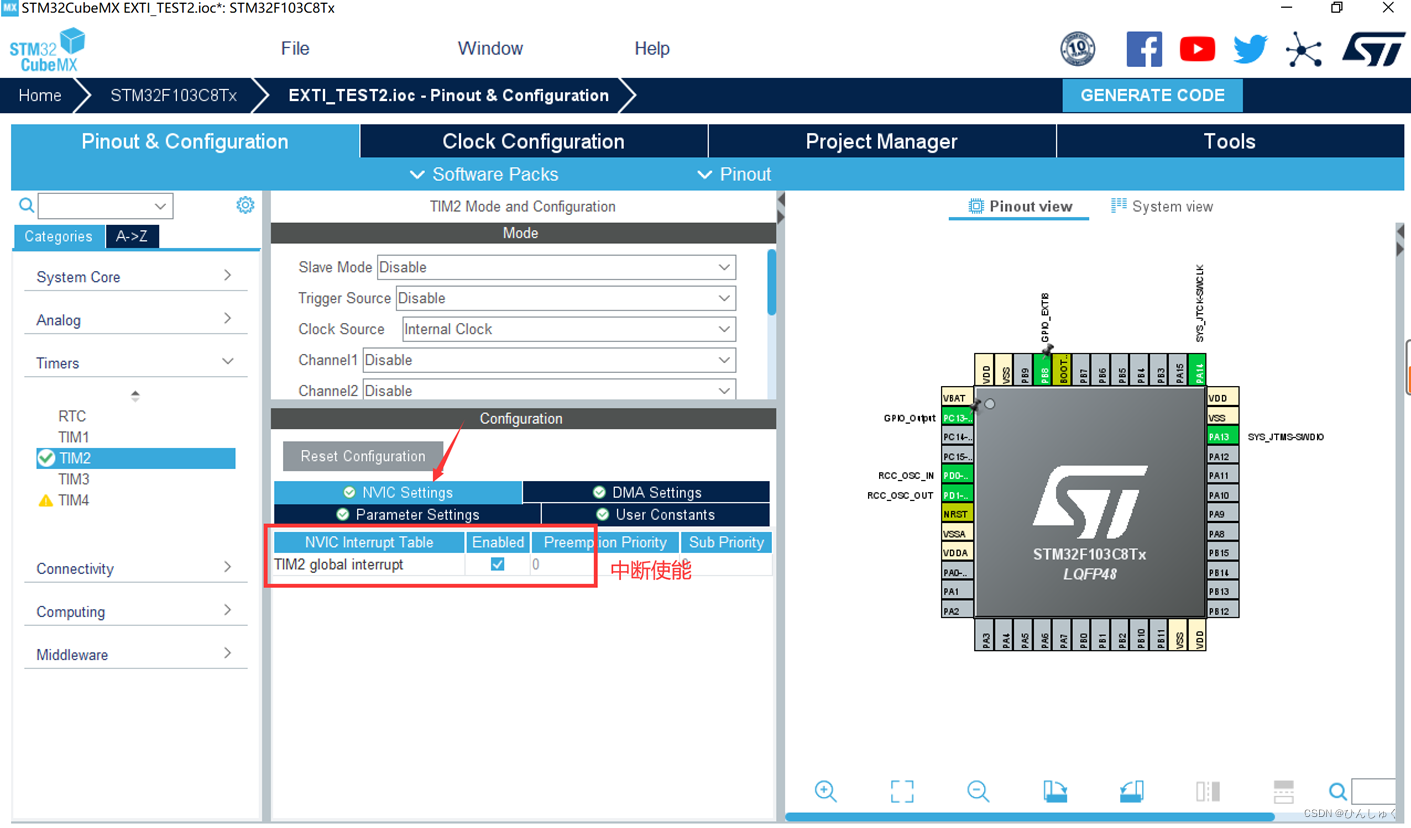Switch to the Clock Configuration tab

[533, 141]
